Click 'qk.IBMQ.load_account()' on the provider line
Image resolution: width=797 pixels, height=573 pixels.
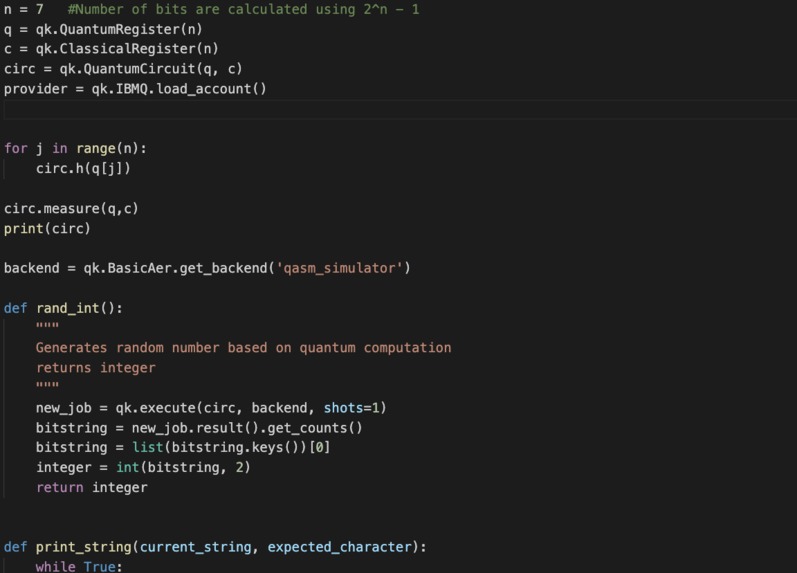click(179, 89)
